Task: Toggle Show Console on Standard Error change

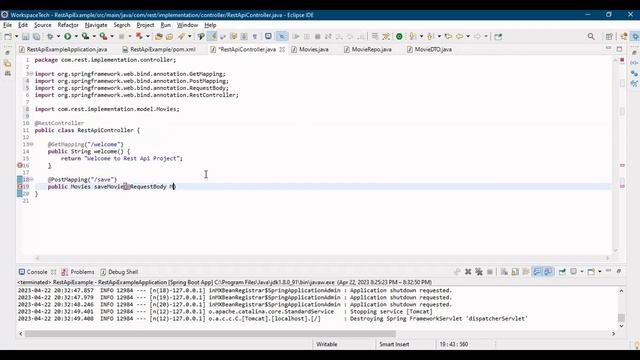Action: (548, 272)
